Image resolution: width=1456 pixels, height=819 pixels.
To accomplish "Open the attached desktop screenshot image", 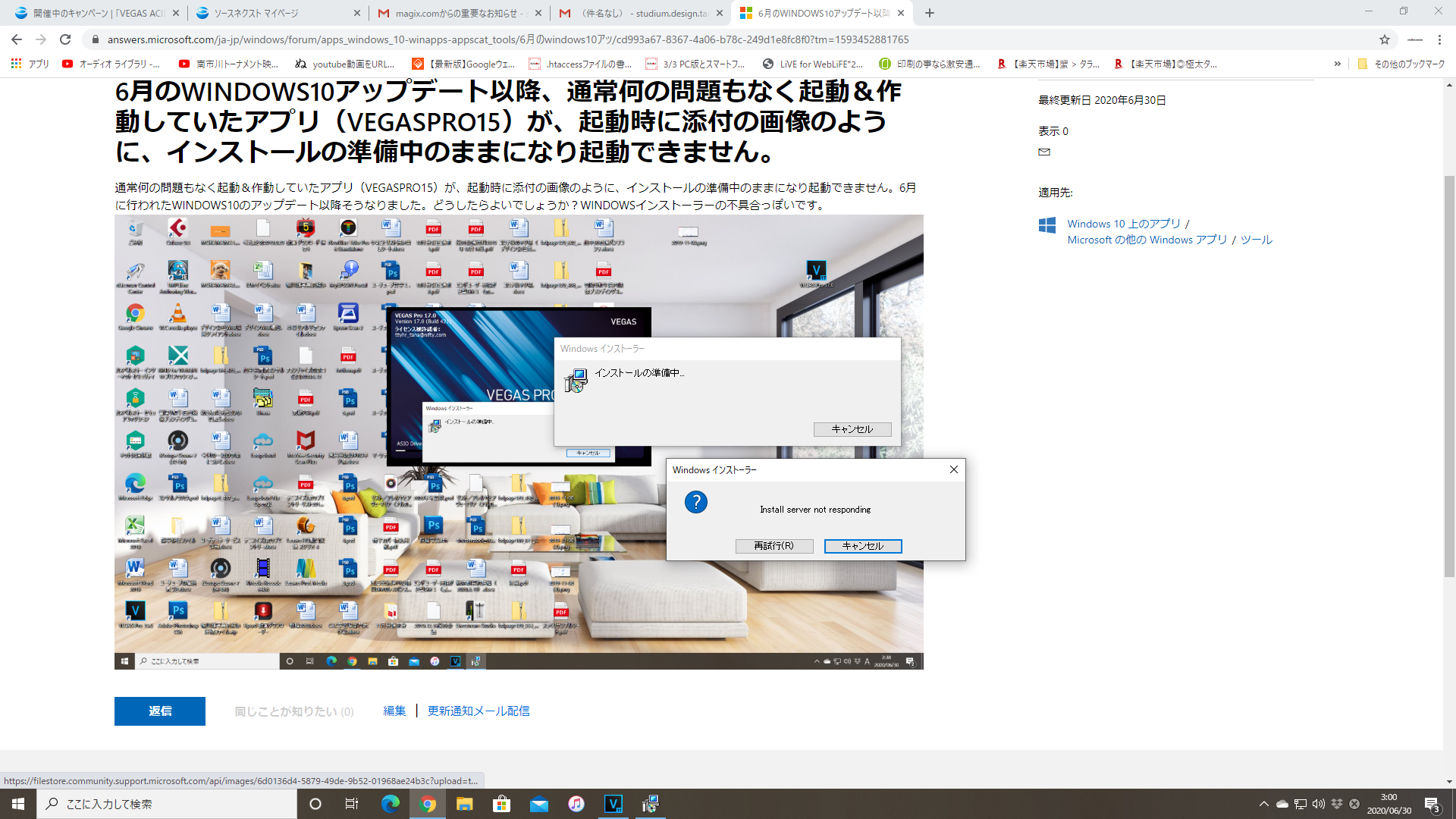I will pyautogui.click(x=519, y=441).
